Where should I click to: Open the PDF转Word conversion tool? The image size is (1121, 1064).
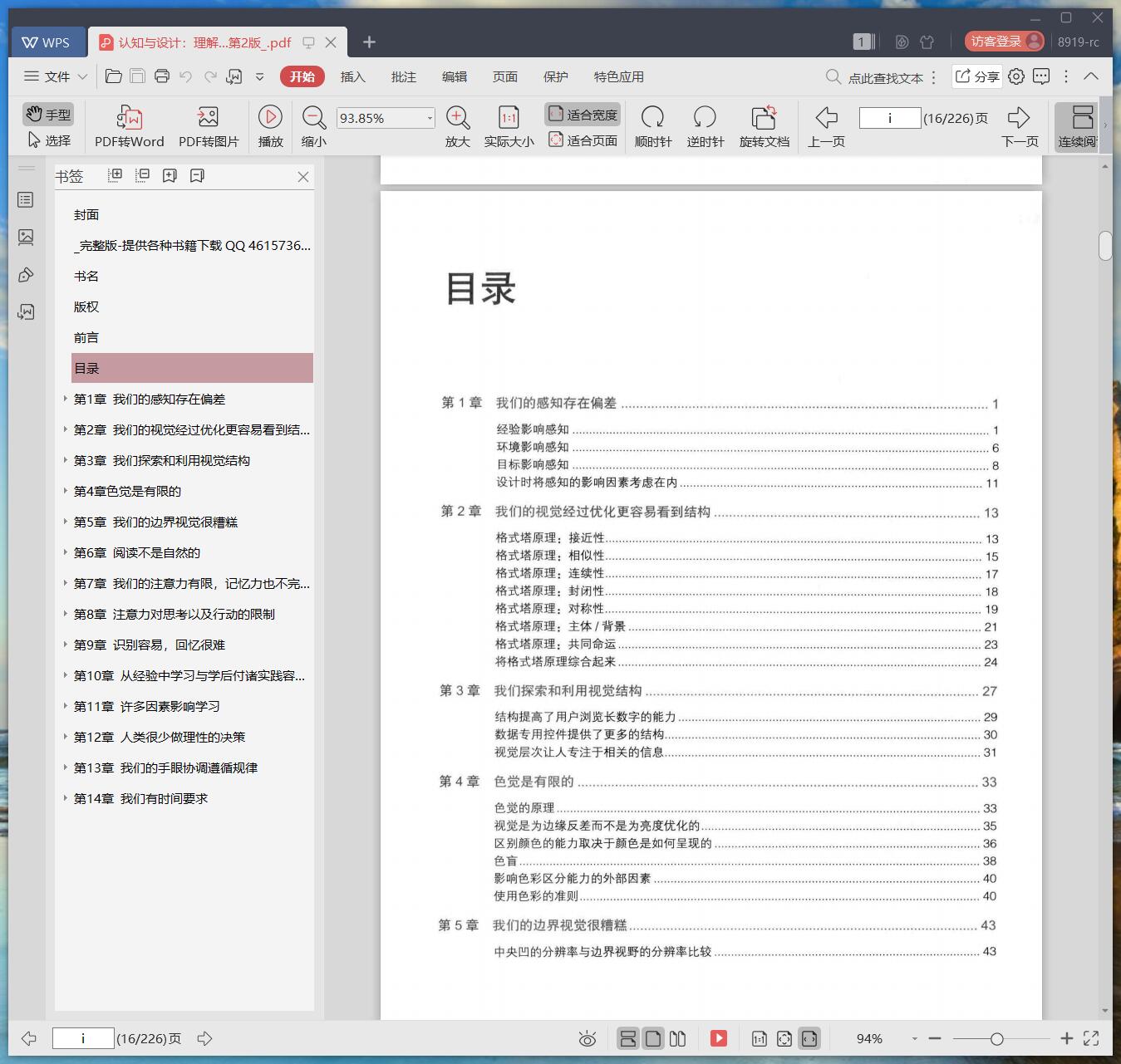tap(128, 125)
